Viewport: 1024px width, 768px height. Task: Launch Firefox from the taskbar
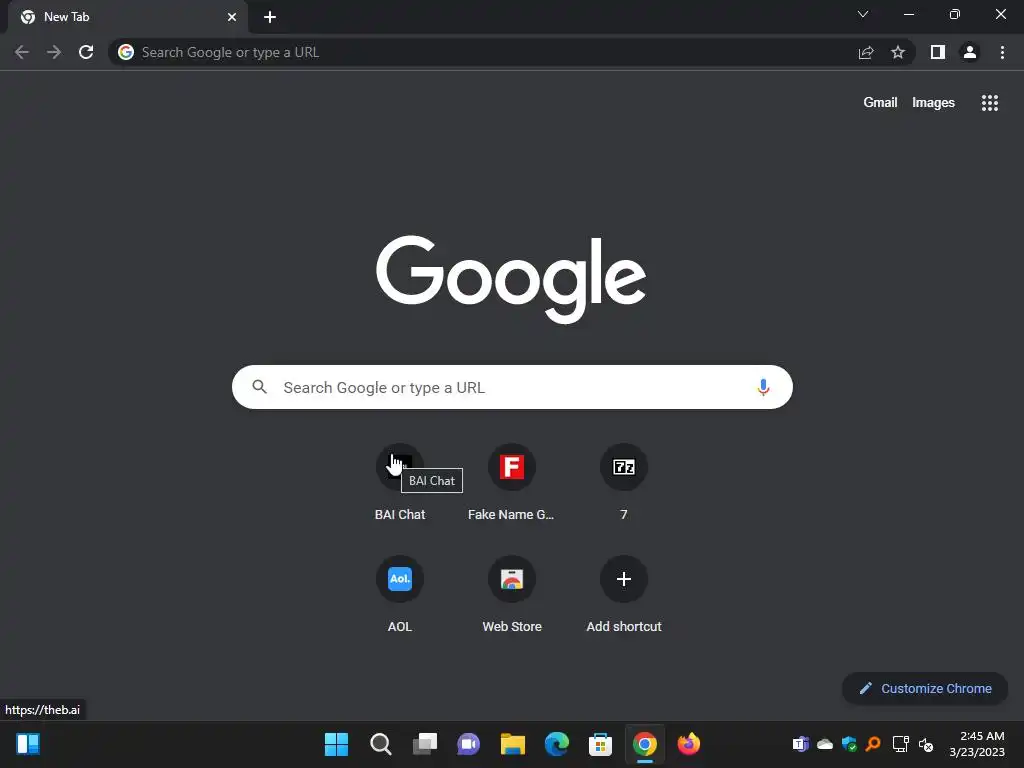pos(688,744)
